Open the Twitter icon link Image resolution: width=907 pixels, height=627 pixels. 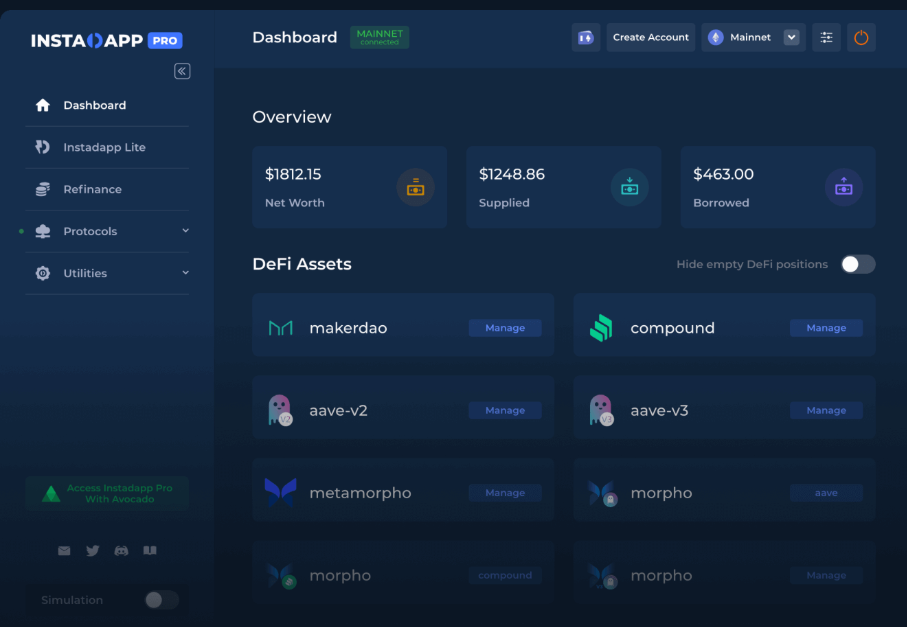[93, 551]
